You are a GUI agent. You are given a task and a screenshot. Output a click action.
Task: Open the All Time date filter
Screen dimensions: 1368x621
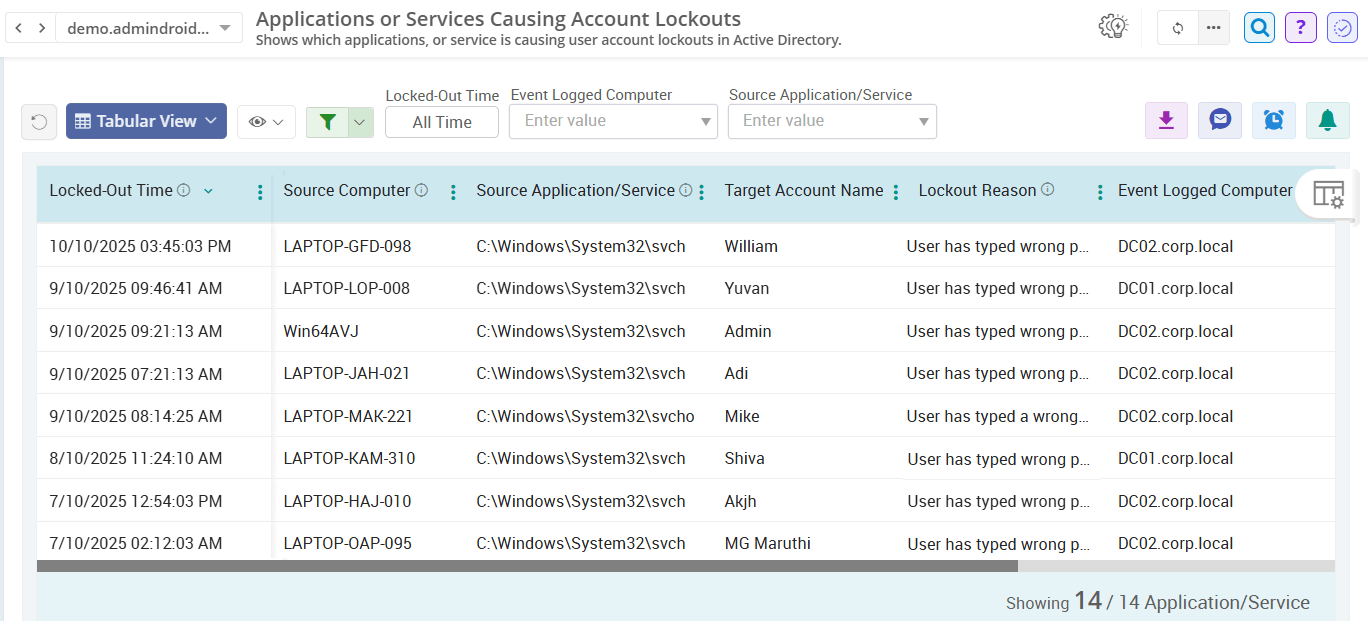click(x=441, y=121)
